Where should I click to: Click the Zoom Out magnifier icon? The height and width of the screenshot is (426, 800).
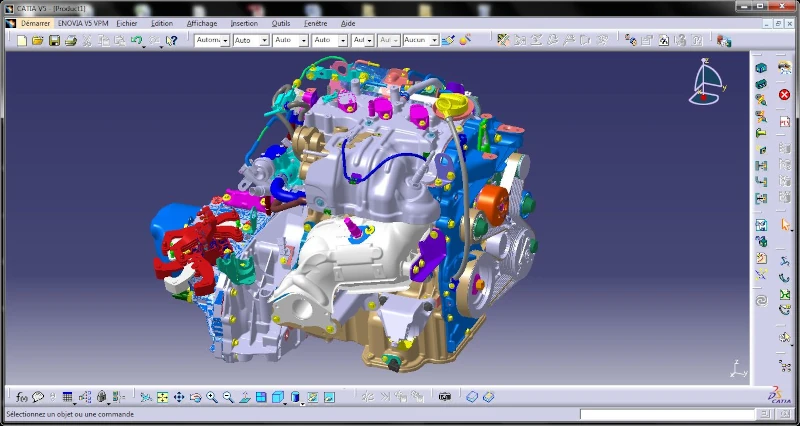pos(228,397)
